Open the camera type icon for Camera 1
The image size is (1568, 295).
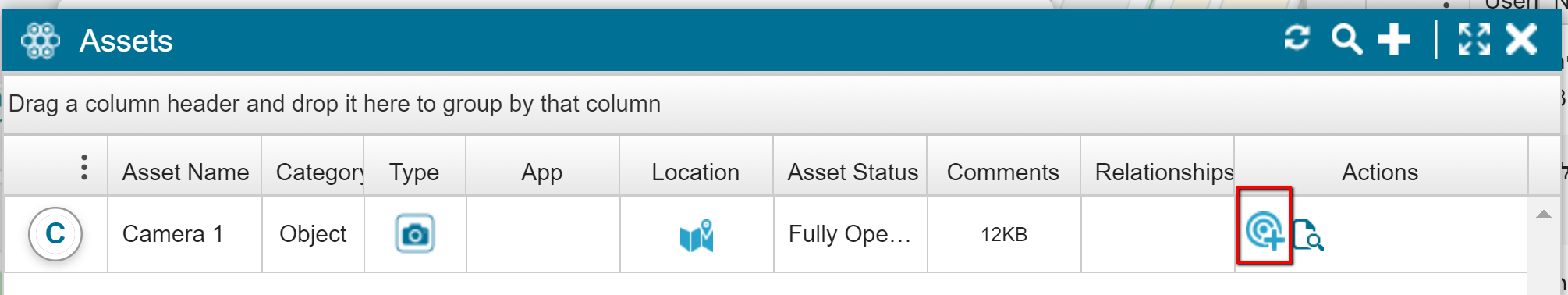coord(415,234)
